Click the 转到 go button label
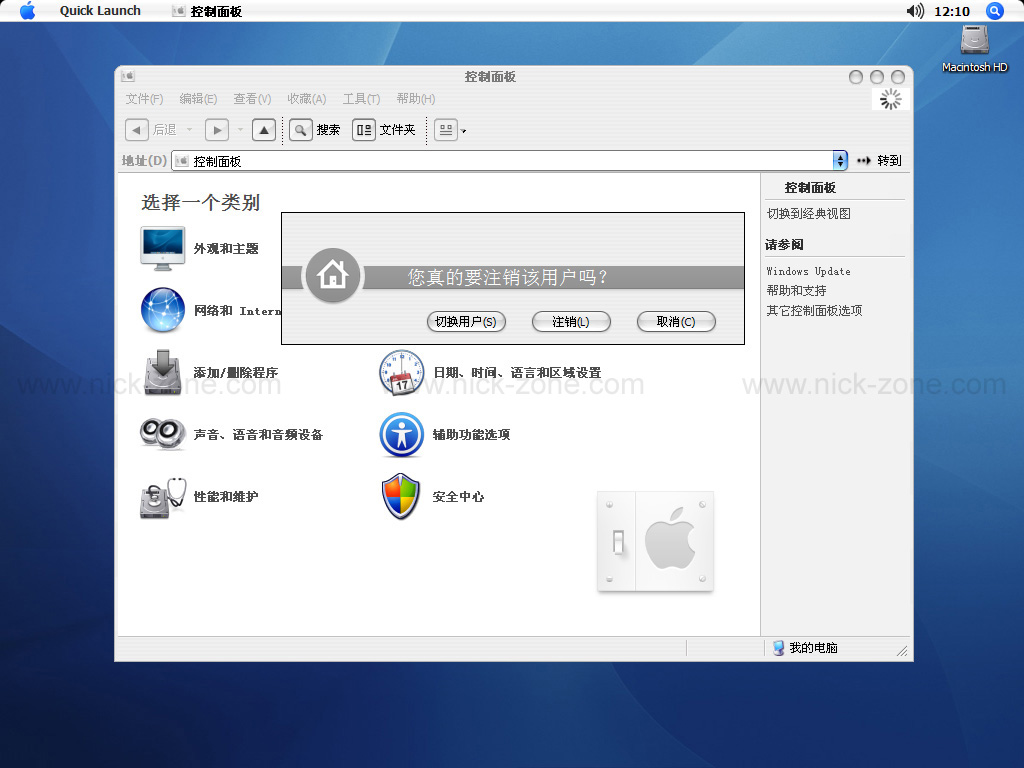The width and height of the screenshot is (1024, 768). click(x=889, y=161)
